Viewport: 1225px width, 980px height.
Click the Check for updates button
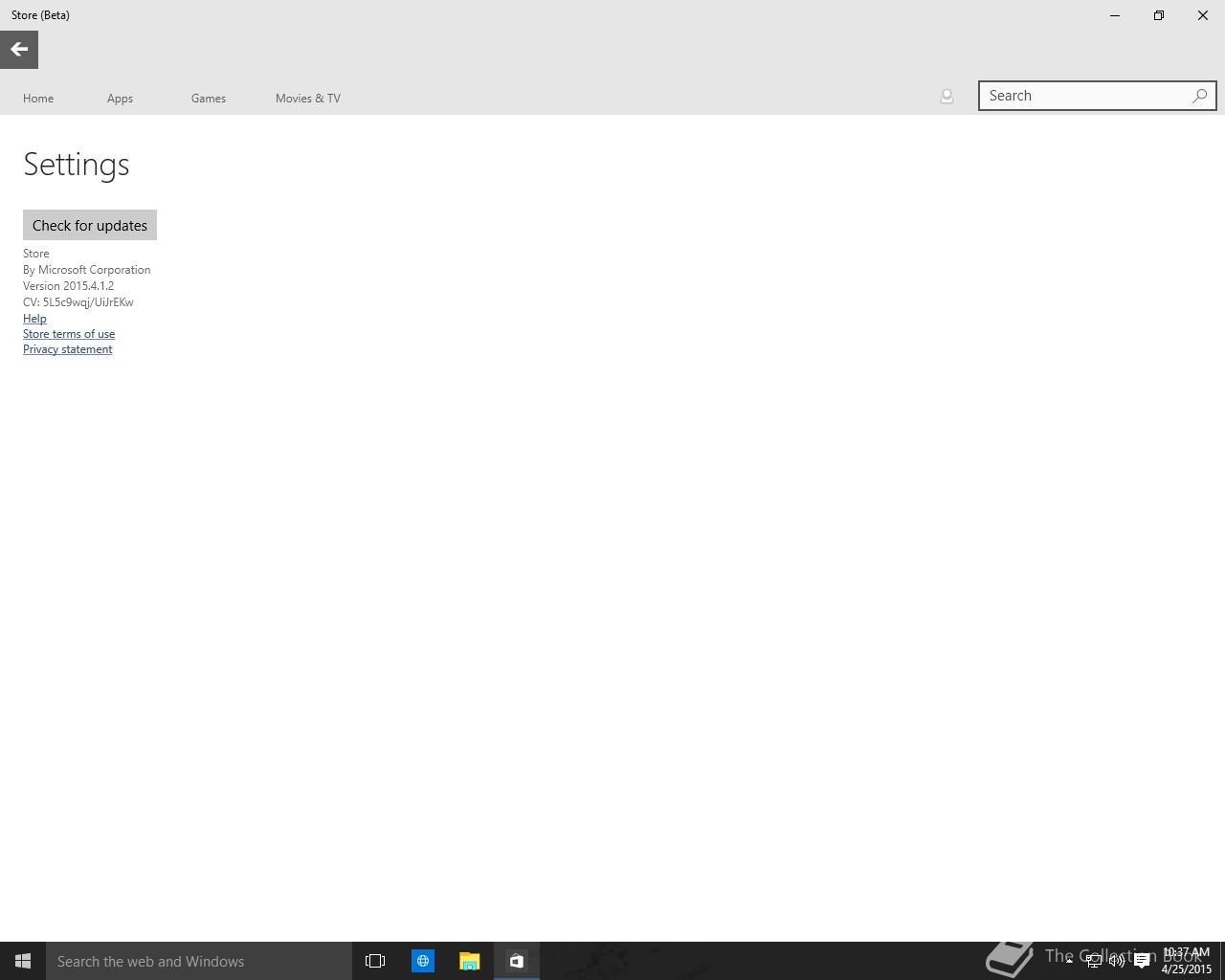tap(90, 225)
